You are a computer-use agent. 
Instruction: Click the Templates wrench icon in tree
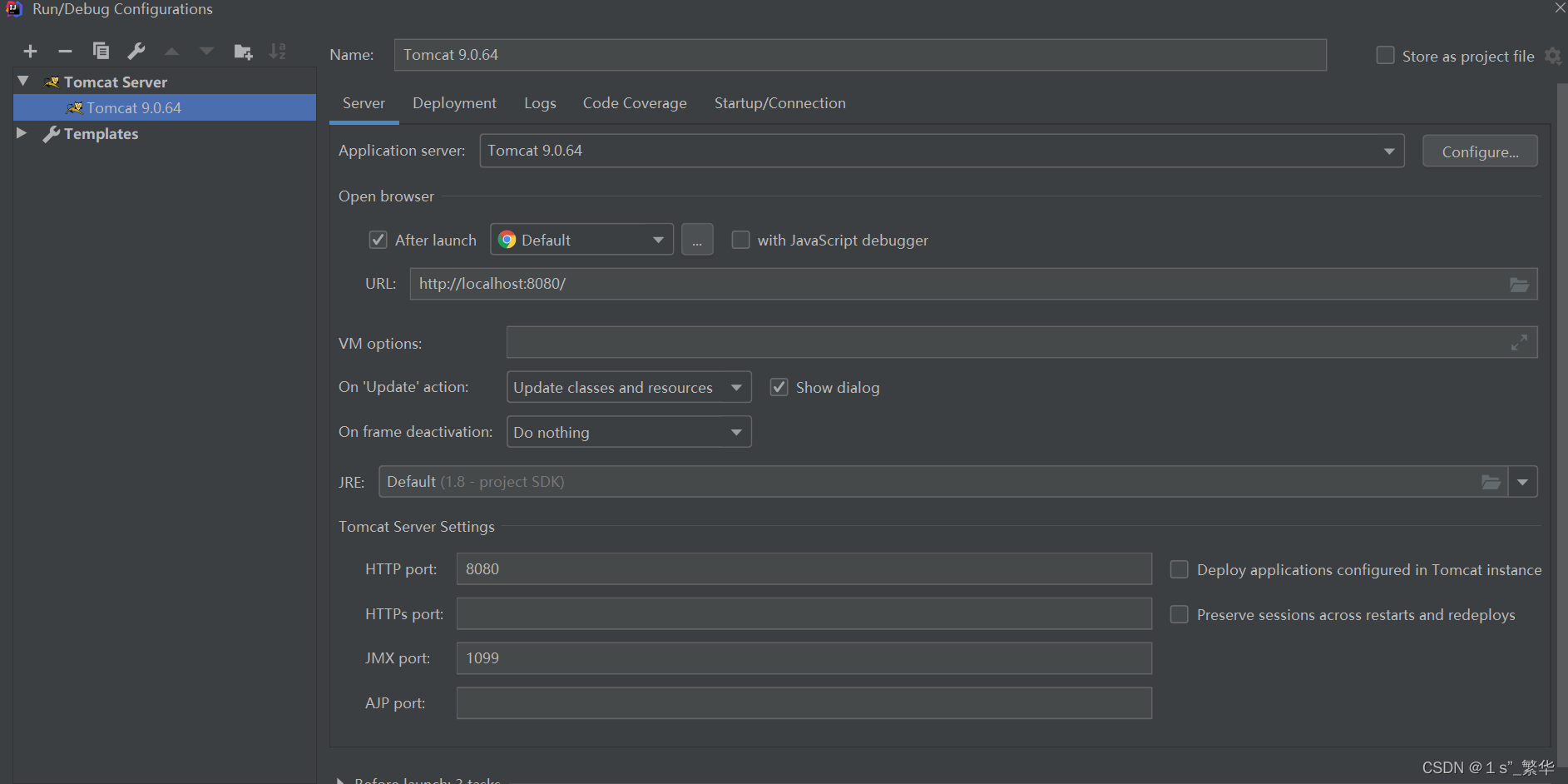pos(52,134)
